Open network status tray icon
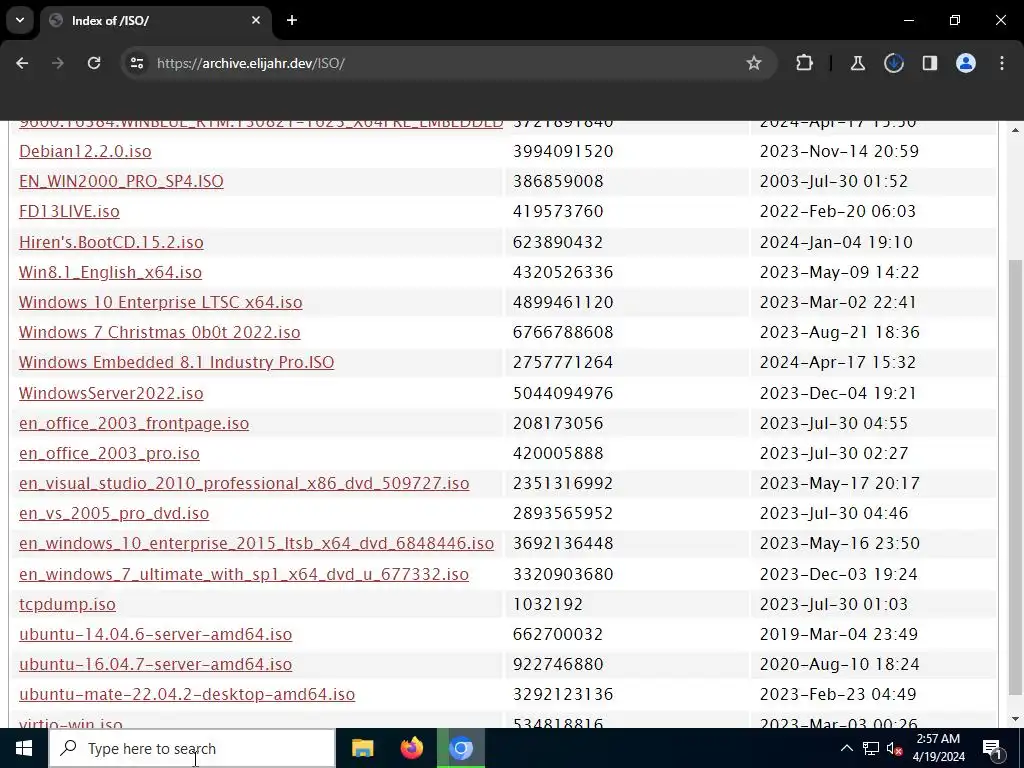 click(871, 748)
